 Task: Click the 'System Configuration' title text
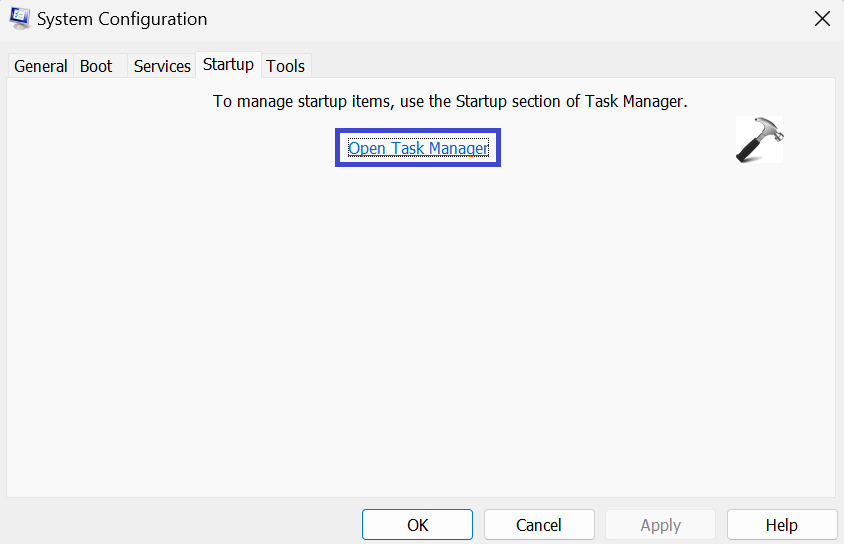click(122, 19)
